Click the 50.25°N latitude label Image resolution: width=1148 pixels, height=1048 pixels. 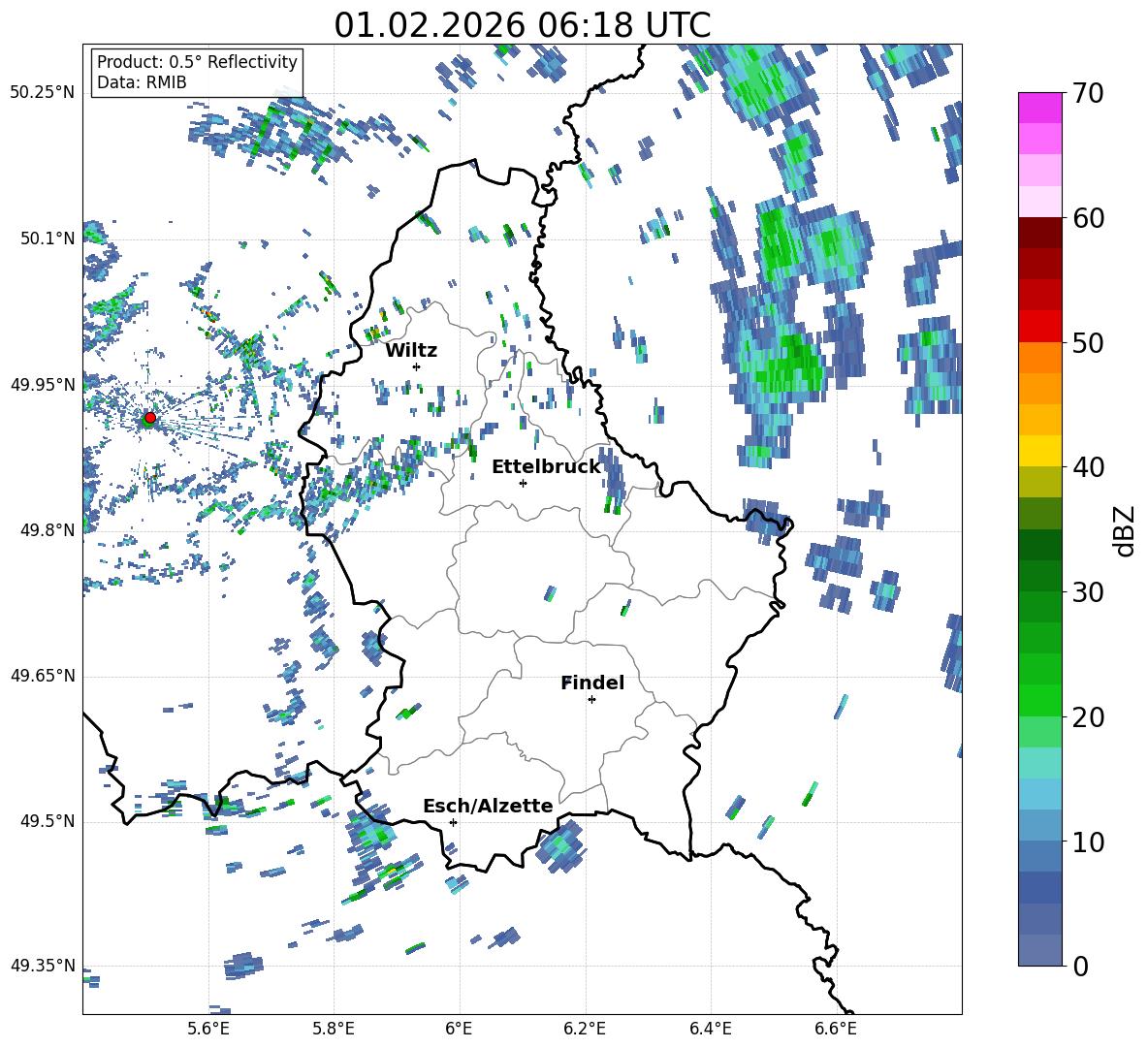[x=43, y=93]
